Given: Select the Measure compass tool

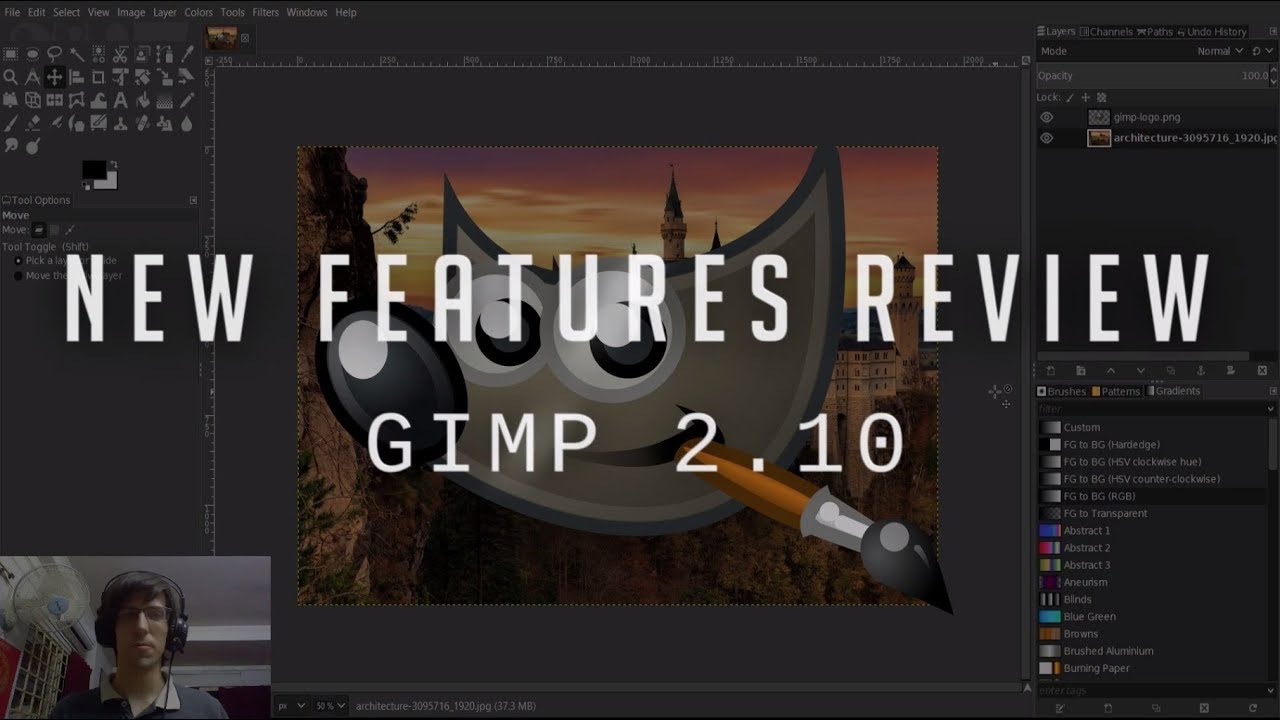Looking at the screenshot, I should click(33, 77).
